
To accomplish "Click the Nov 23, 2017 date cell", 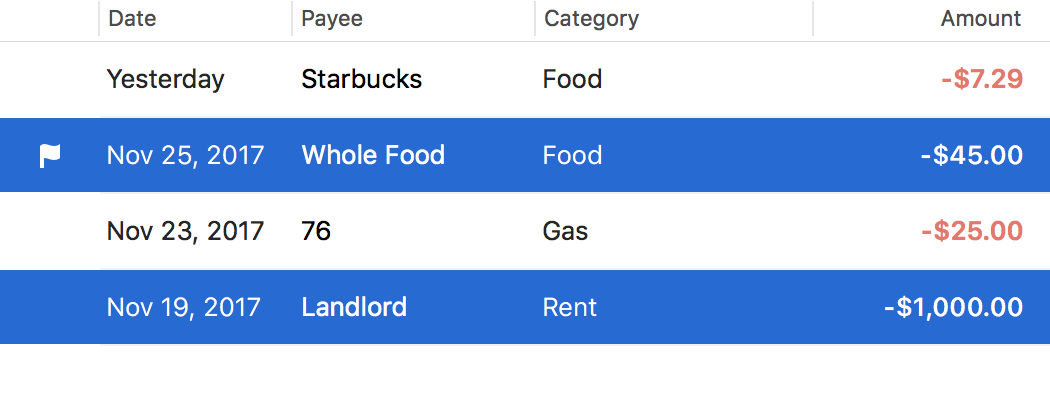I will [185, 231].
